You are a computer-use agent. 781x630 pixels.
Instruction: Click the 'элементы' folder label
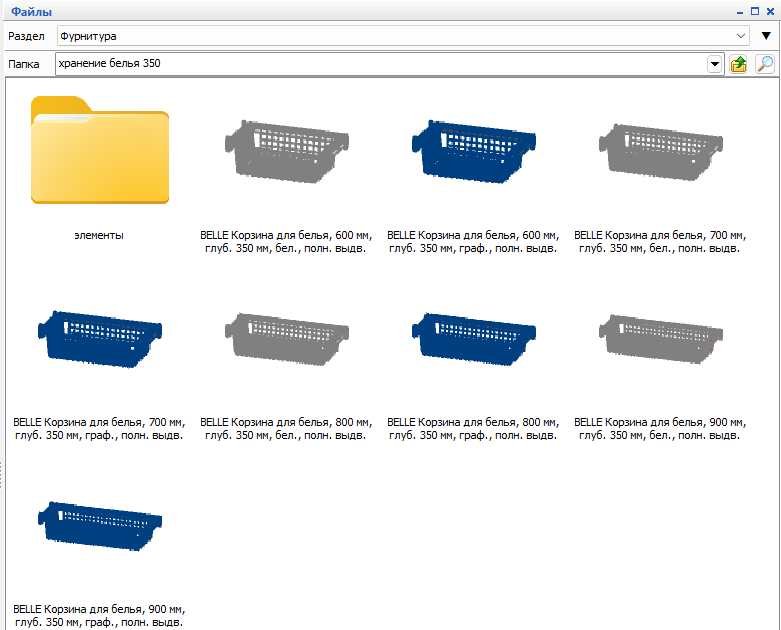(x=99, y=236)
